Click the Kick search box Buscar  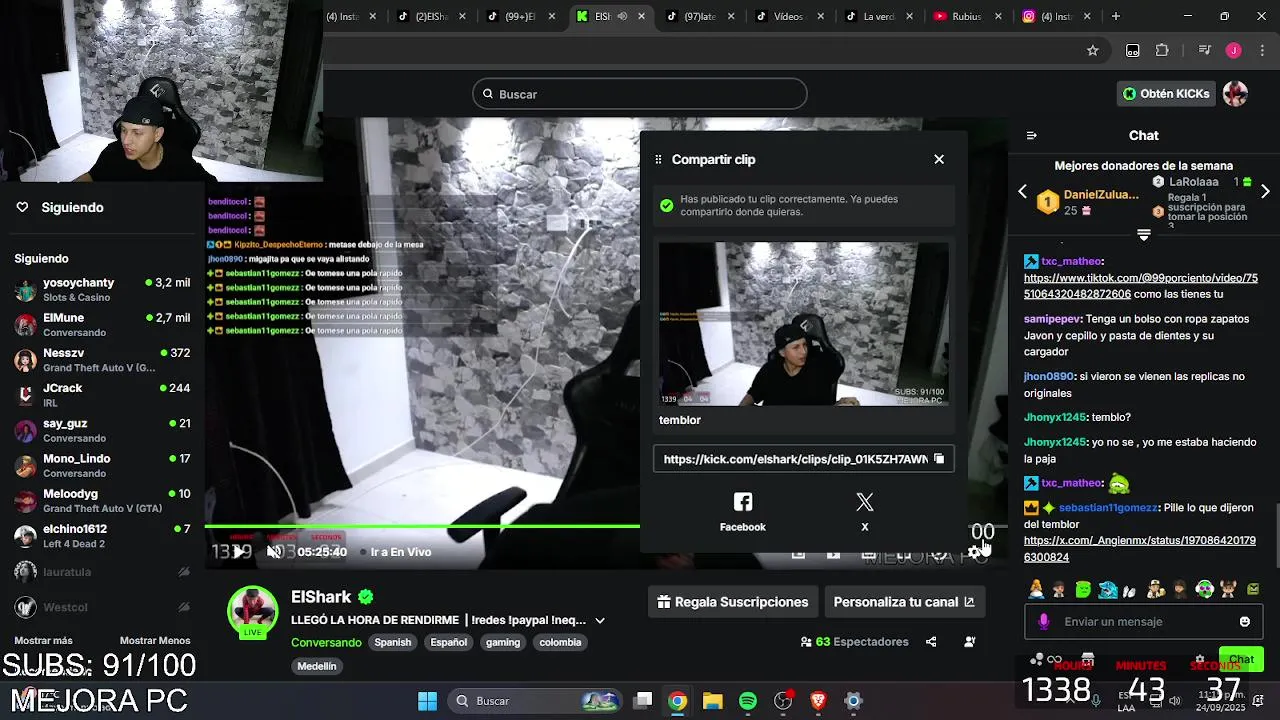click(640, 94)
